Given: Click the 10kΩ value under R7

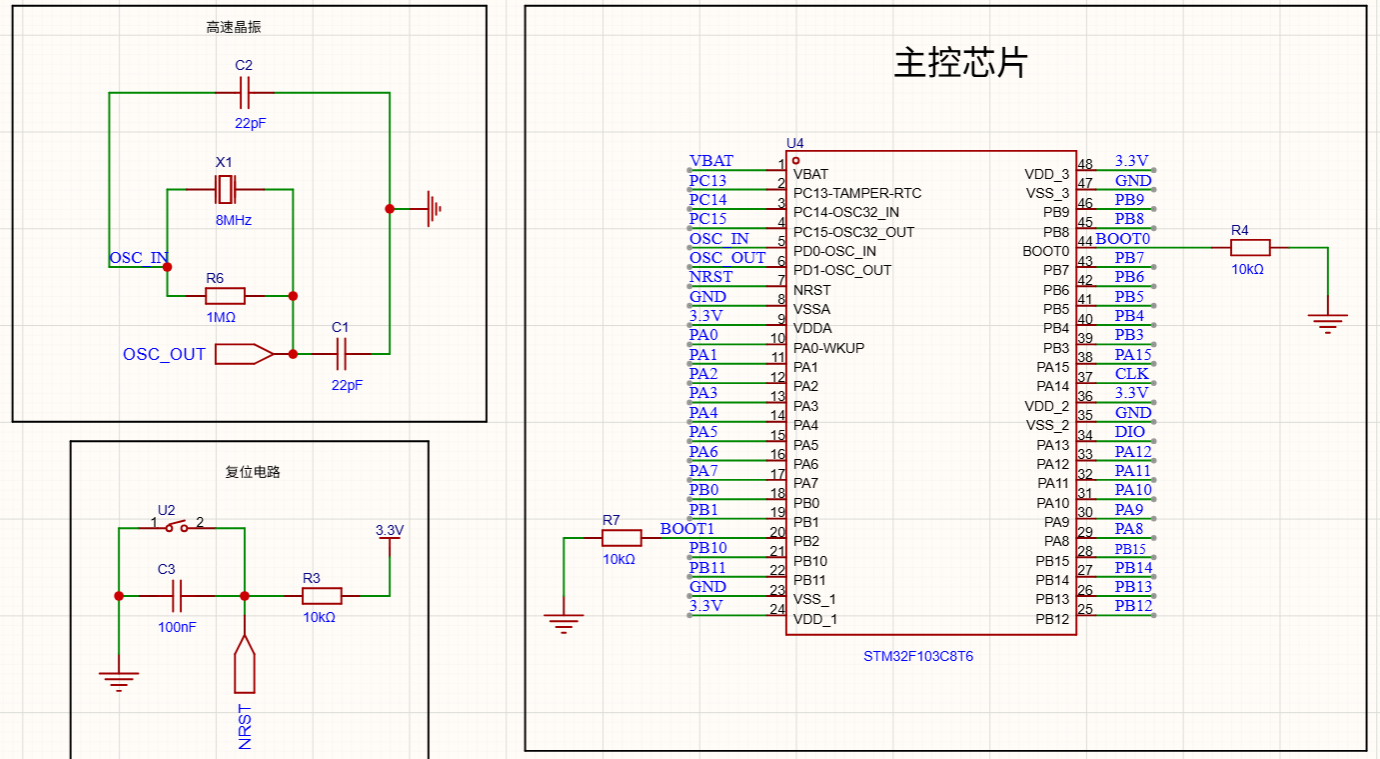Looking at the screenshot, I should pyautogui.click(x=619, y=559).
